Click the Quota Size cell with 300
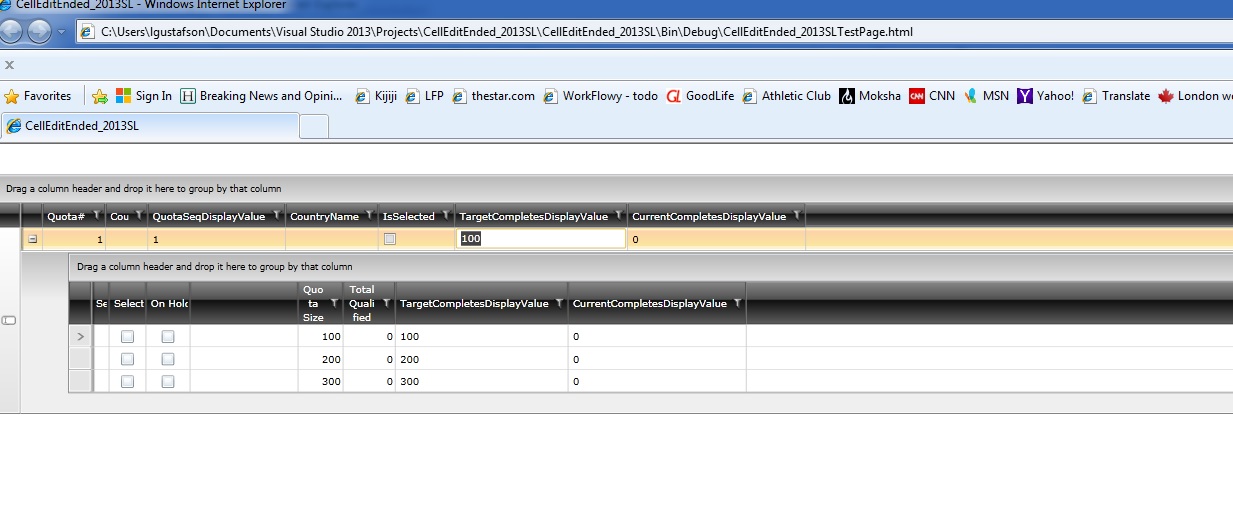This screenshot has height=525, width=1233. [x=320, y=381]
